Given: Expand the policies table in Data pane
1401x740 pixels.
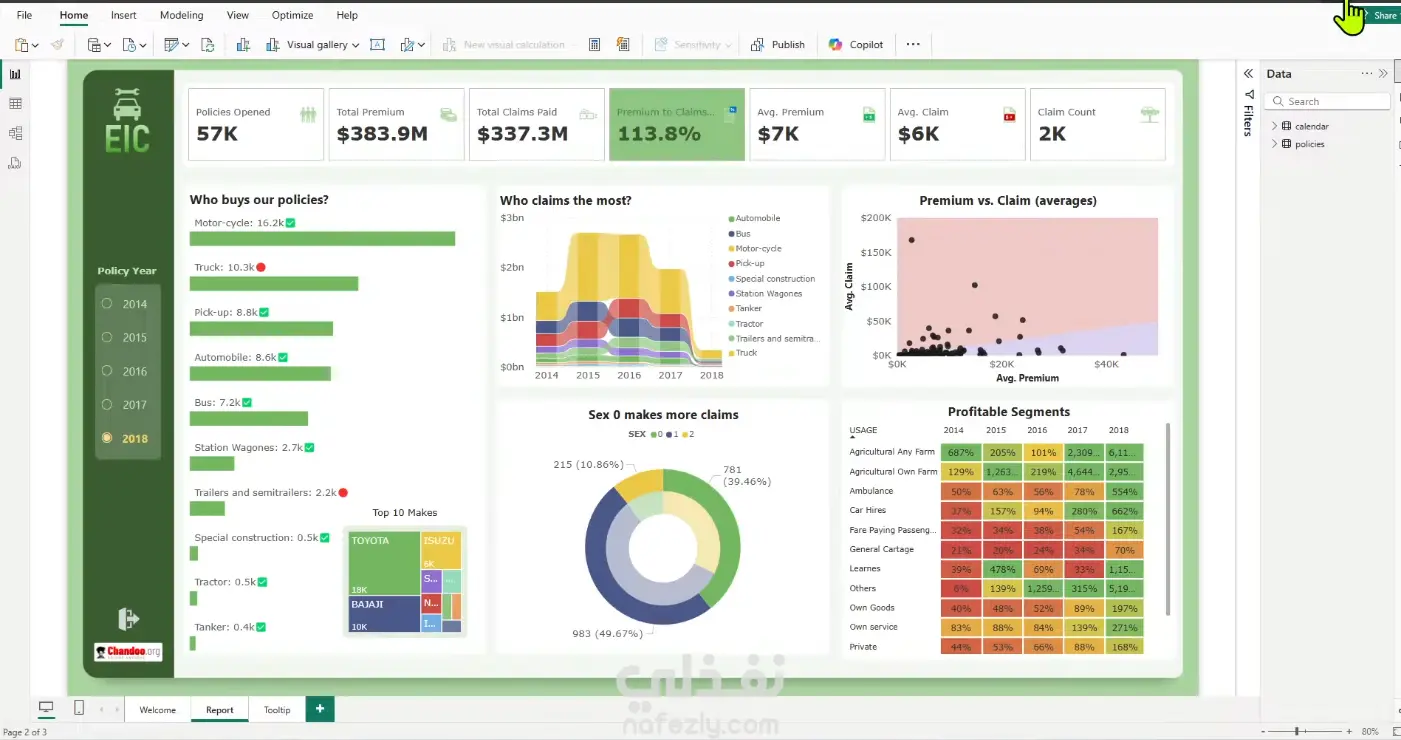Looking at the screenshot, I should (x=1274, y=144).
